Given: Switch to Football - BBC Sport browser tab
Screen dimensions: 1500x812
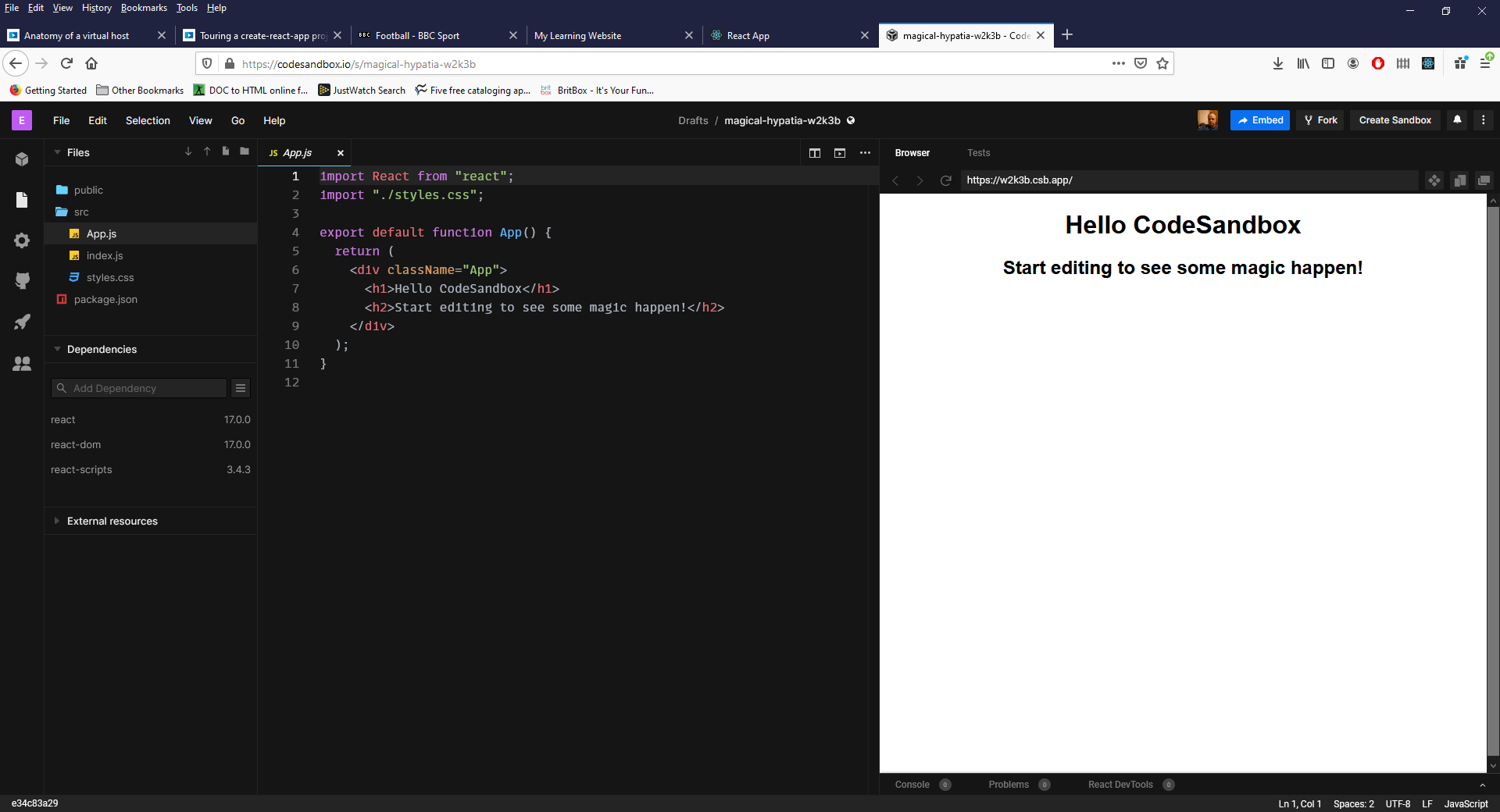Looking at the screenshot, I should coord(437,35).
